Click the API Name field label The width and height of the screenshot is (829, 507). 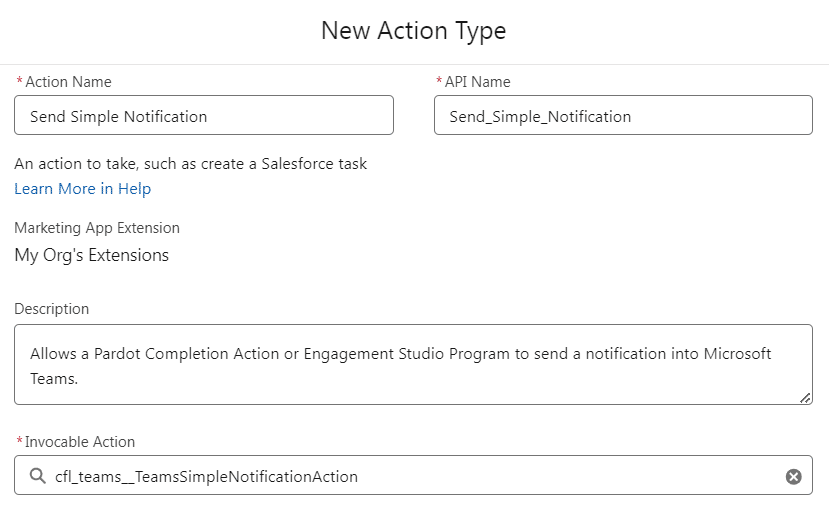coord(477,82)
